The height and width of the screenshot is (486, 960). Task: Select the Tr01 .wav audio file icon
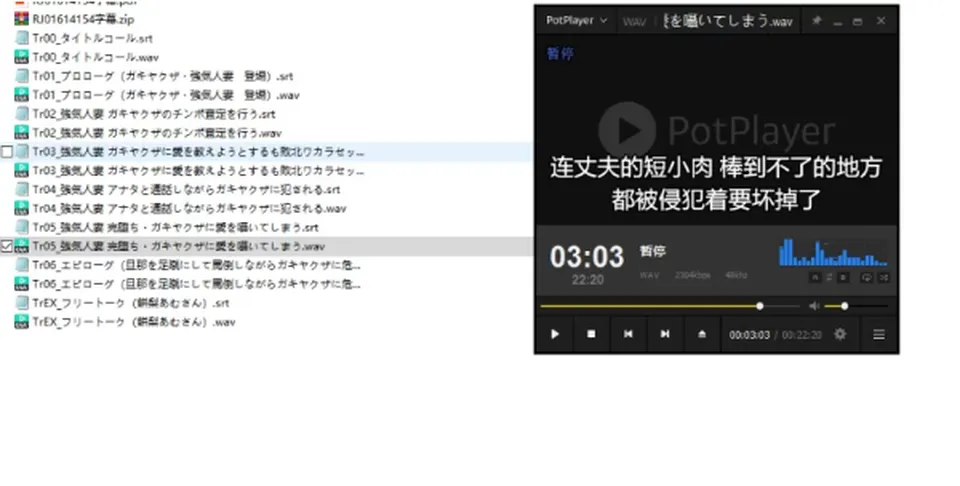coord(21,95)
